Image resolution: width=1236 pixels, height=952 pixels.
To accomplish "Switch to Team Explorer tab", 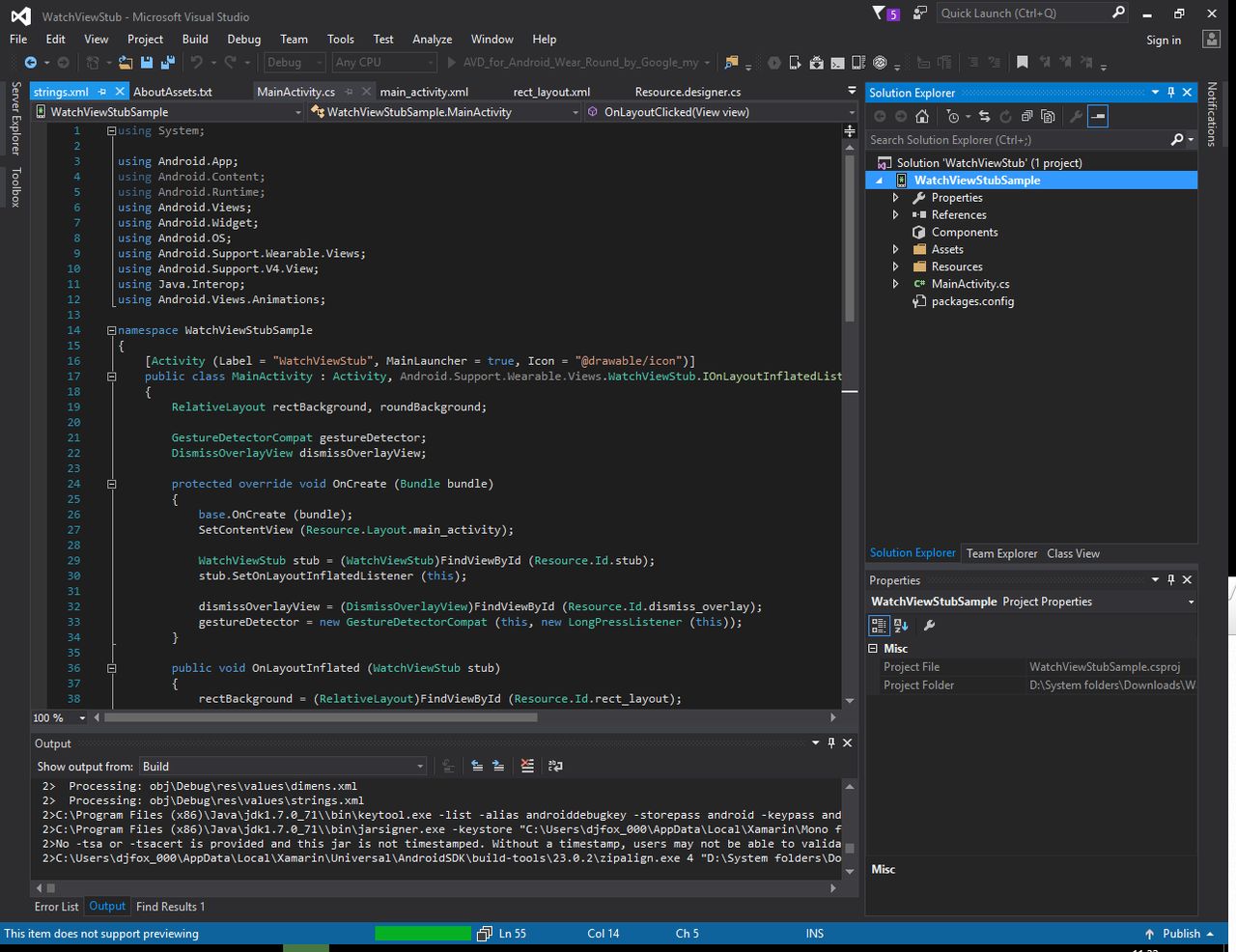I will [1001, 553].
